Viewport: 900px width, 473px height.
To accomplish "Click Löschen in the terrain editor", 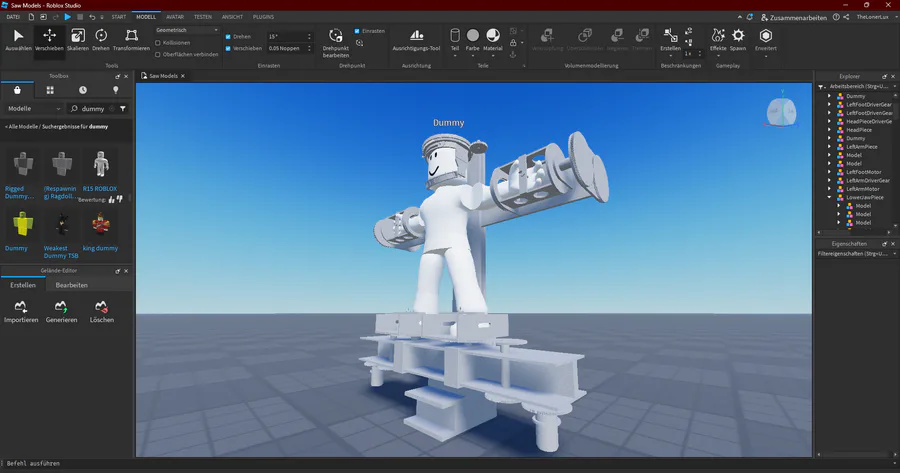I will [x=102, y=312].
